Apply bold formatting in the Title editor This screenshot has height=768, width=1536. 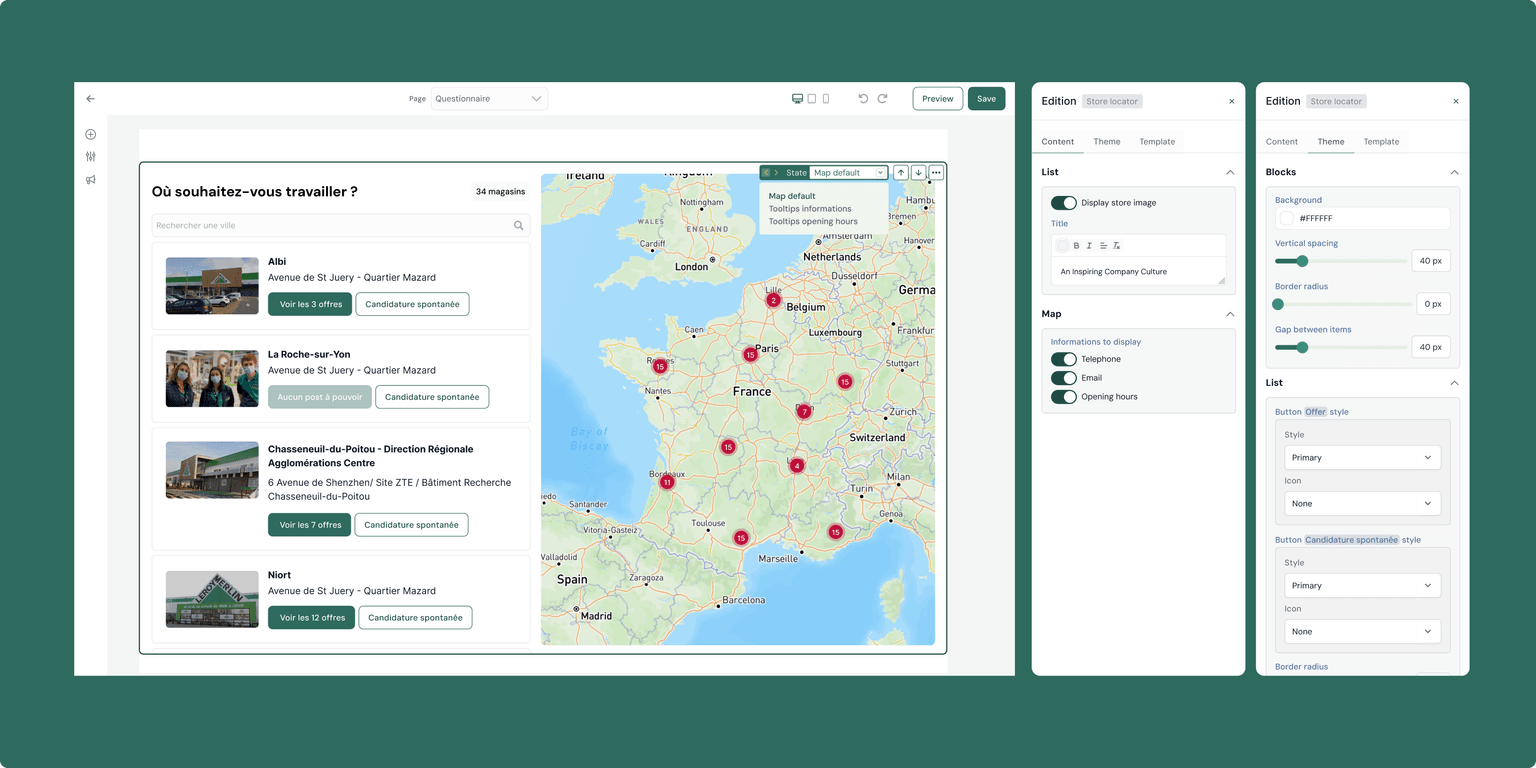click(1076, 244)
